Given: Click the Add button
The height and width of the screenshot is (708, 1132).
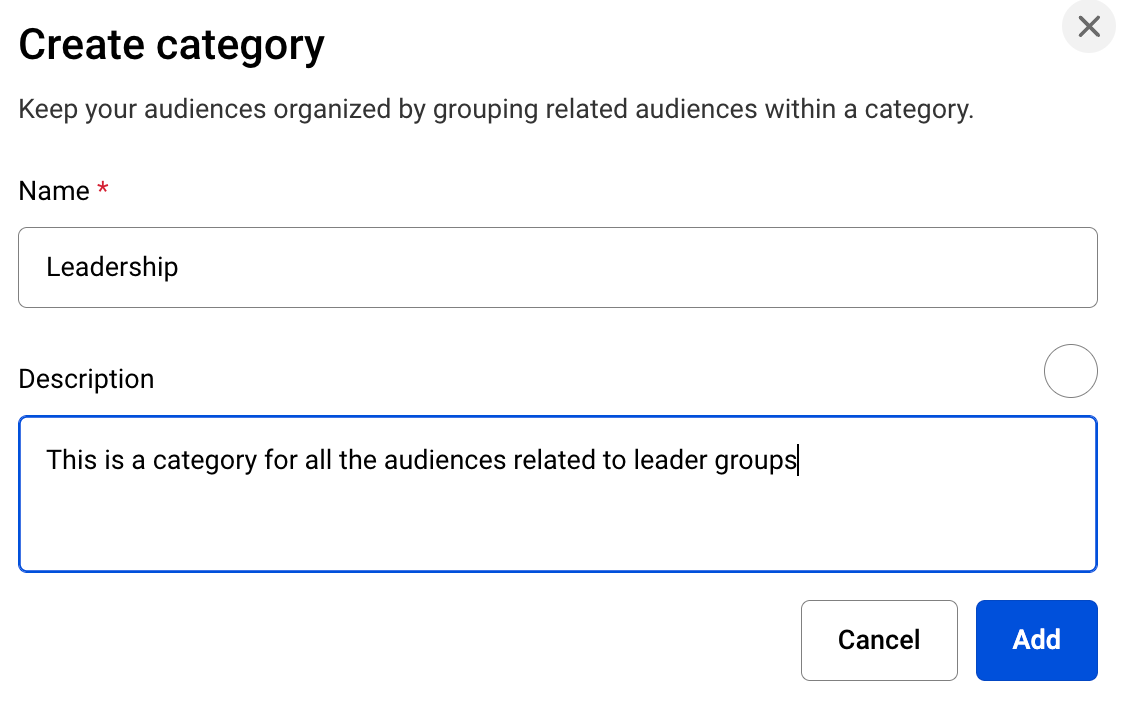Looking at the screenshot, I should [x=1036, y=640].
